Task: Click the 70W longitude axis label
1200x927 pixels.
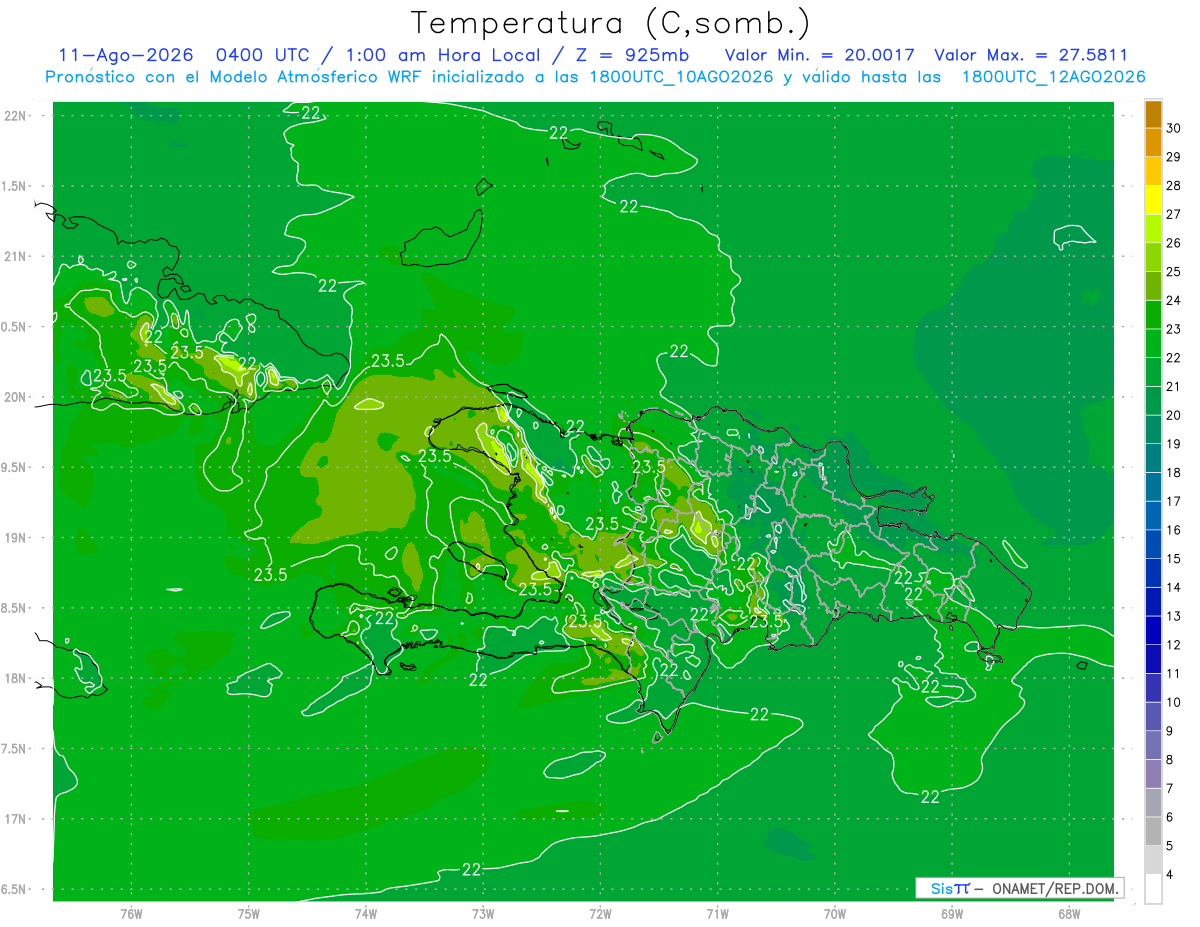Action: [835, 913]
